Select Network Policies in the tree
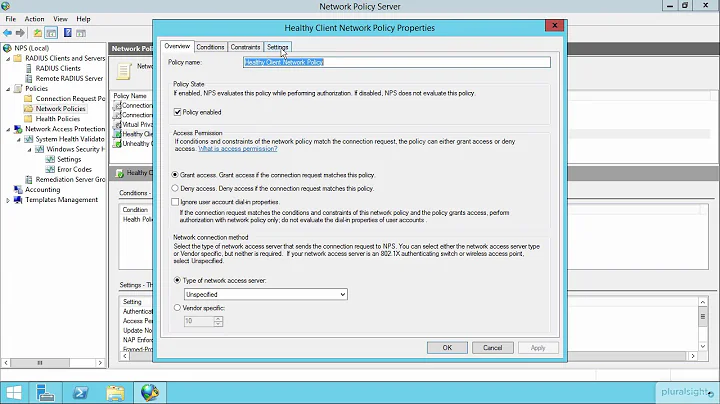Image resolution: width=720 pixels, height=404 pixels. [x=60, y=109]
